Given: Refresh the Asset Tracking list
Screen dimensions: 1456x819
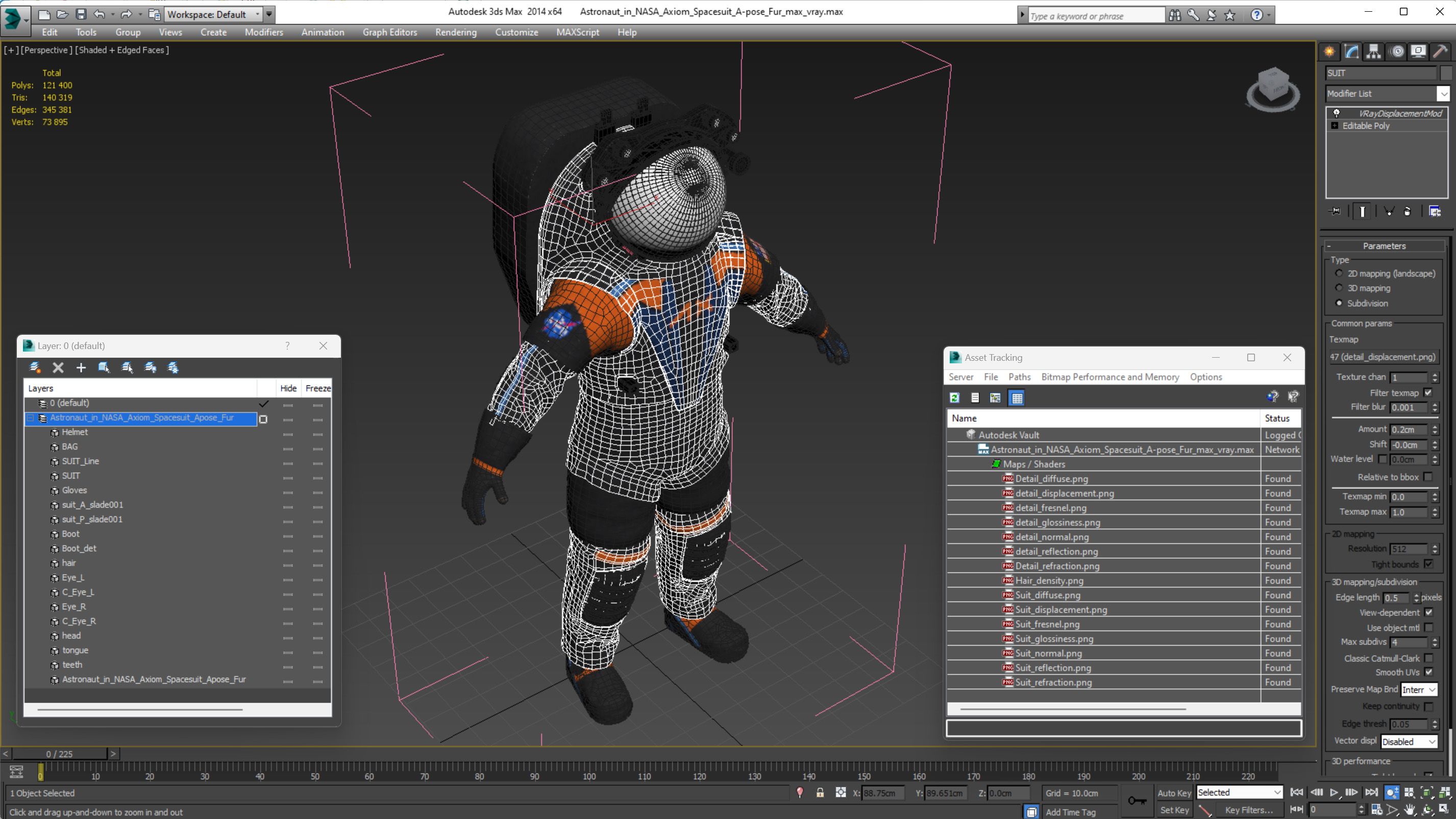Looking at the screenshot, I should pos(955,398).
